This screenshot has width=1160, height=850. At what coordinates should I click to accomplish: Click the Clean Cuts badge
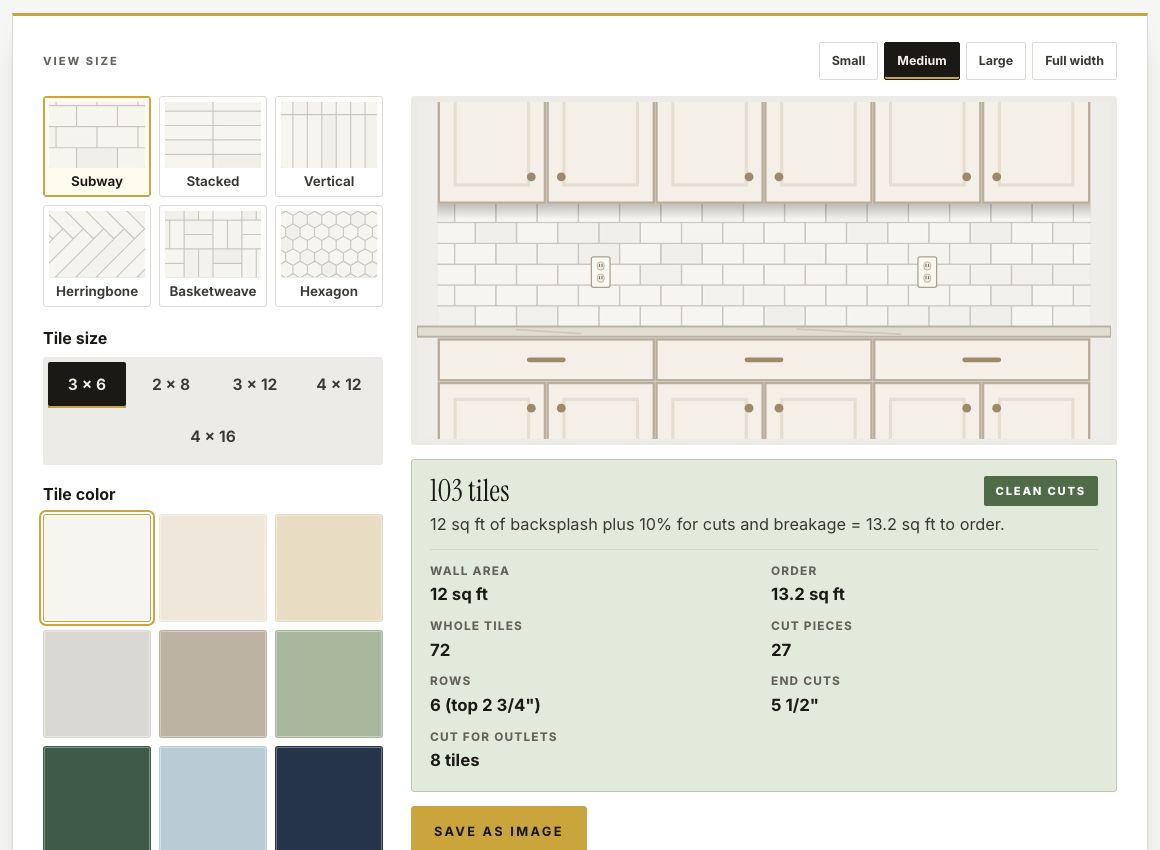click(1040, 491)
